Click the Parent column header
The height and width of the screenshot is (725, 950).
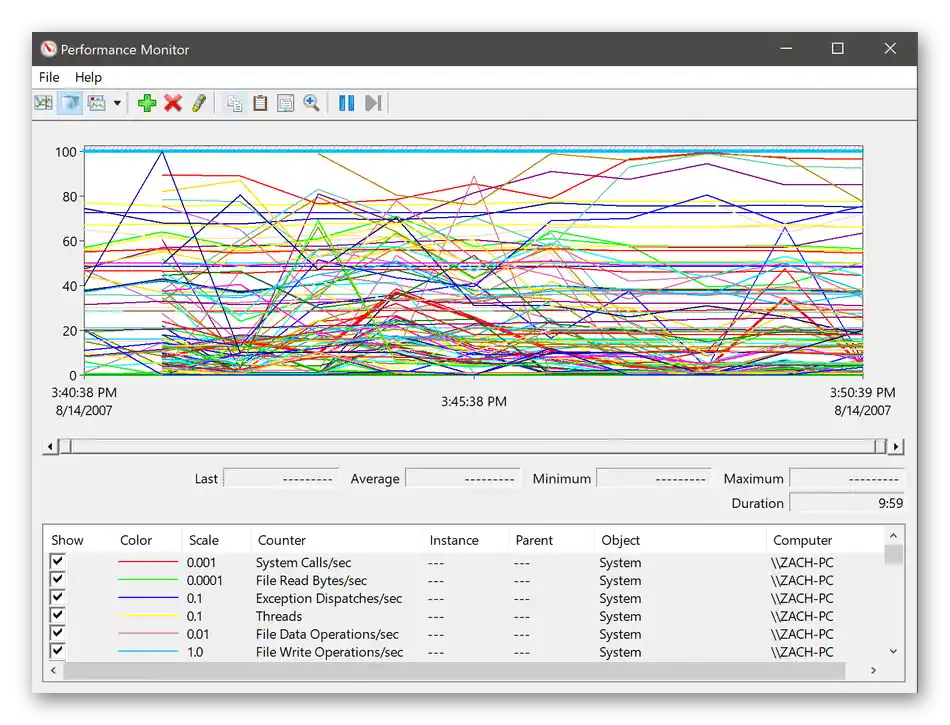[x=534, y=540]
